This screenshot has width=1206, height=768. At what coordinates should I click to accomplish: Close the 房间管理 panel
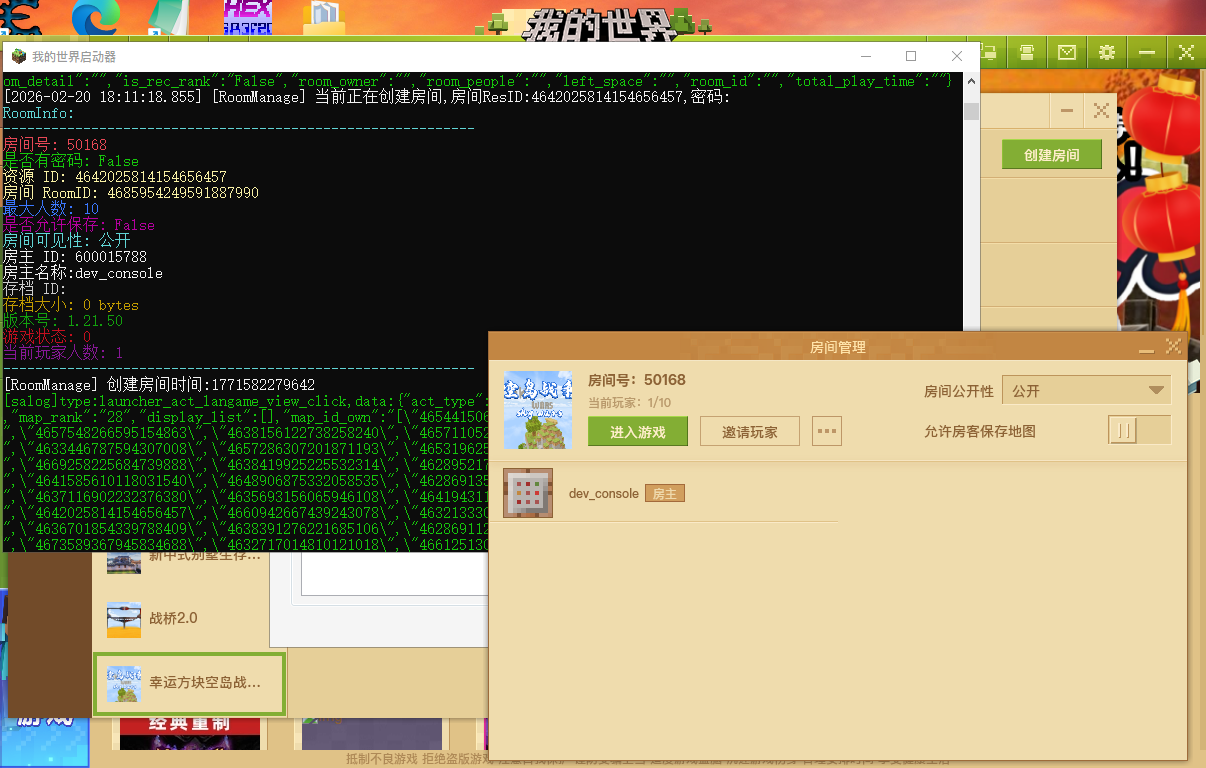pos(1174,347)
